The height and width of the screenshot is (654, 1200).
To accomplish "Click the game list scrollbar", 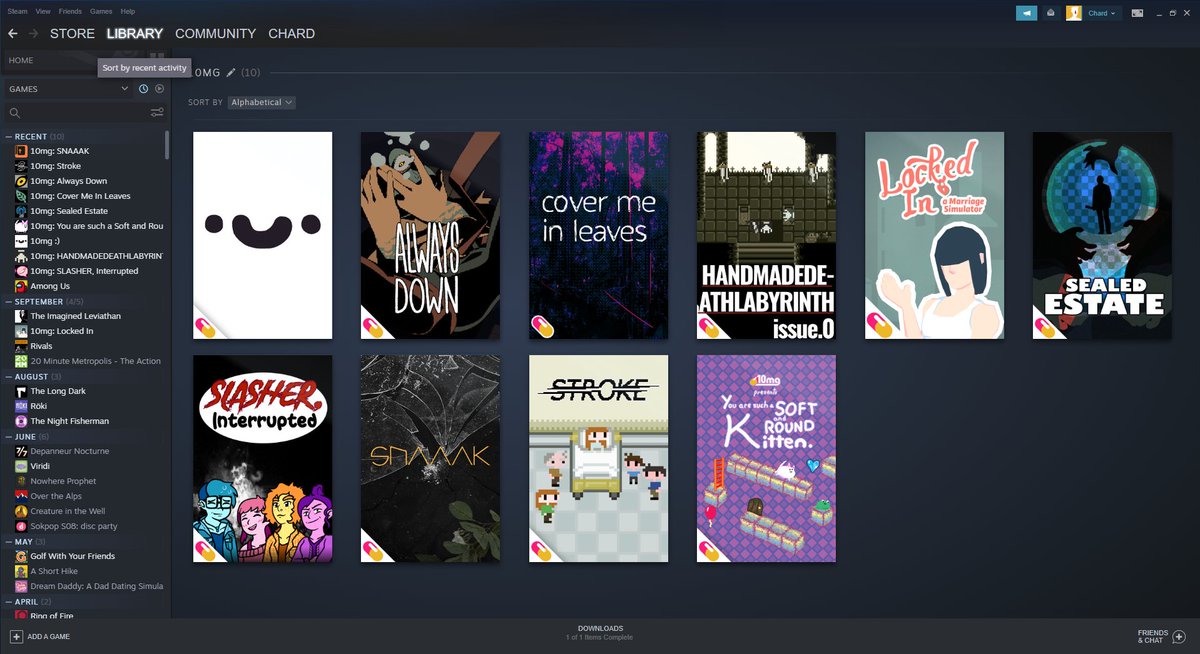I will click(x=167, y=144).
